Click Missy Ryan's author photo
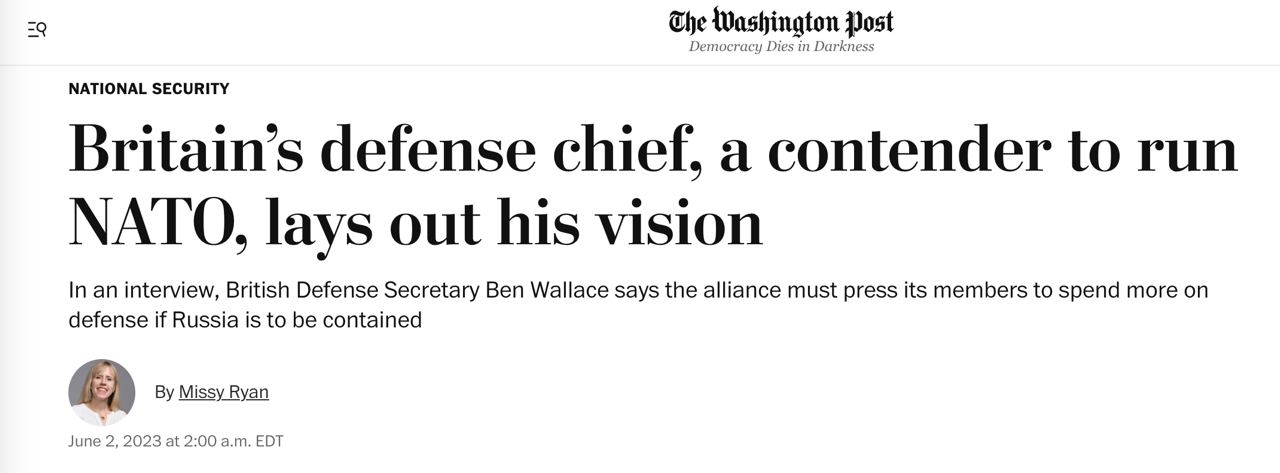 pyautogui.click(x=101, y=392)
